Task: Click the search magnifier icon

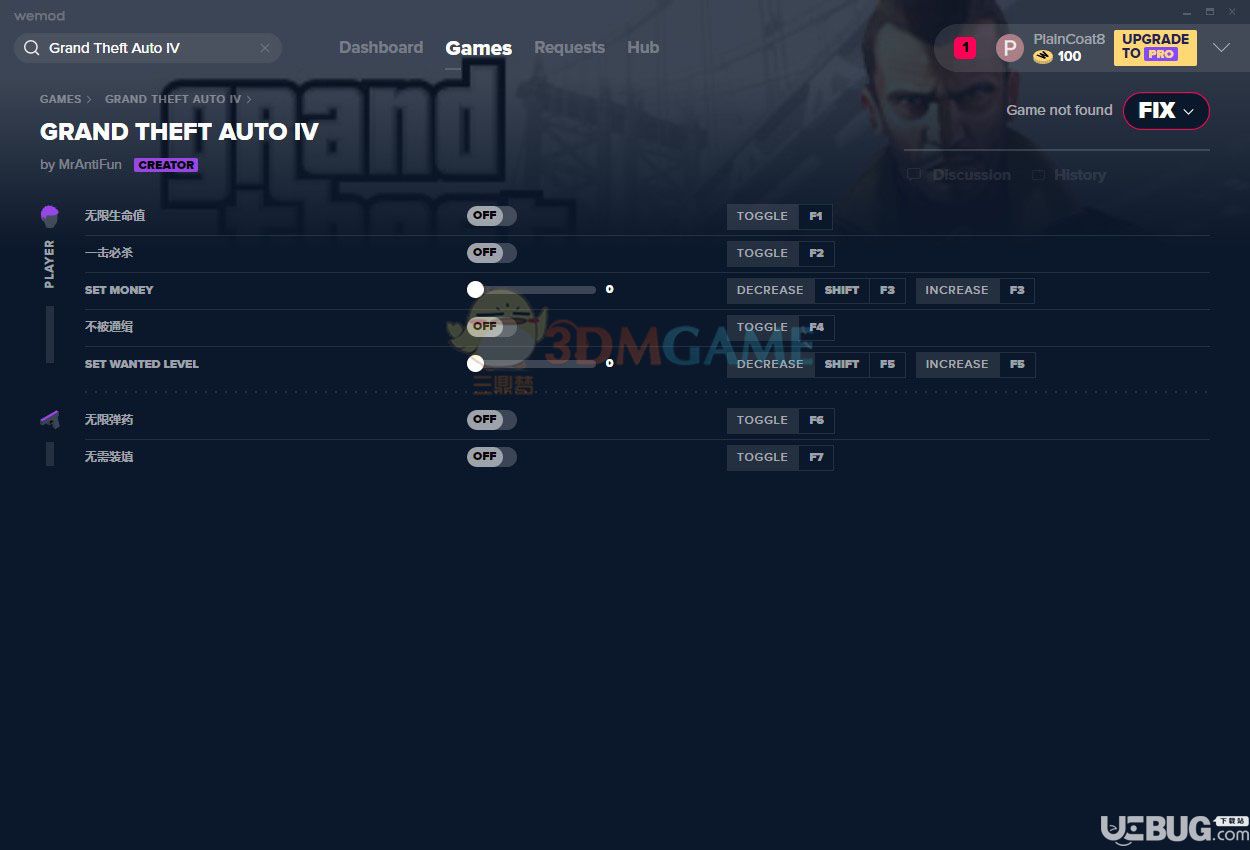Action: [x=31, y=48]
